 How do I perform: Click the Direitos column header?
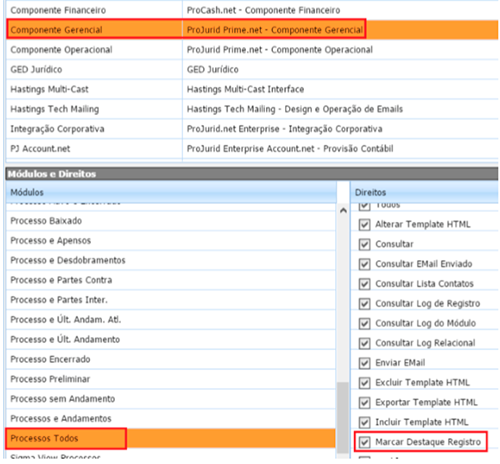(424, 192)
